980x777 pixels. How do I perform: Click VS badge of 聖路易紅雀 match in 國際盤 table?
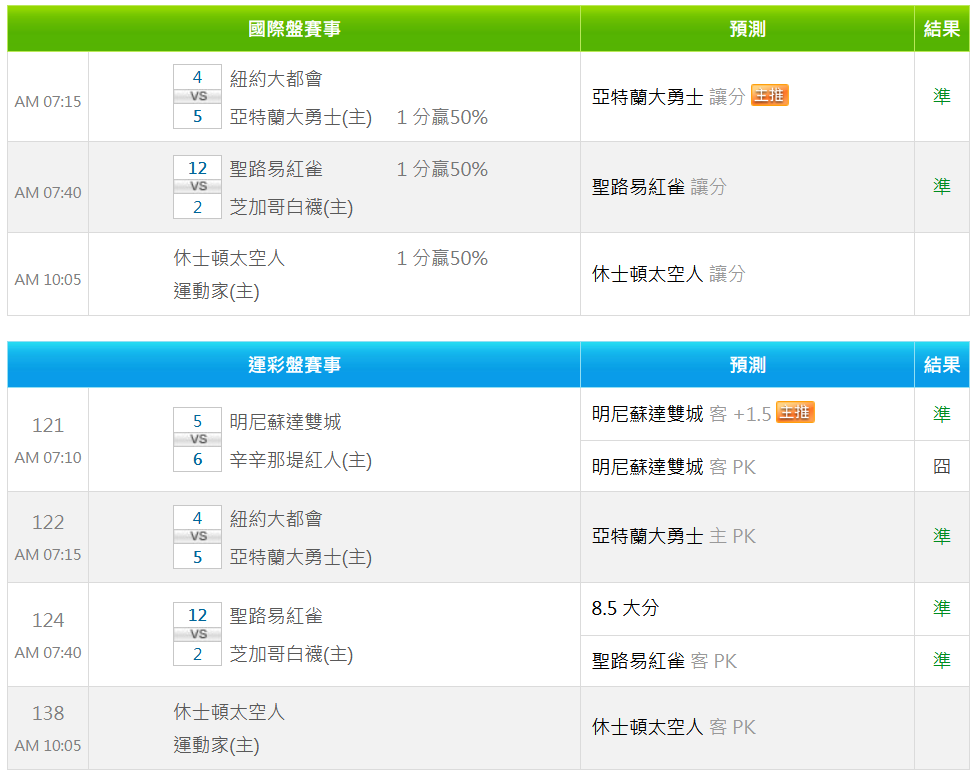pyautogui.click(x=198, y=186)
